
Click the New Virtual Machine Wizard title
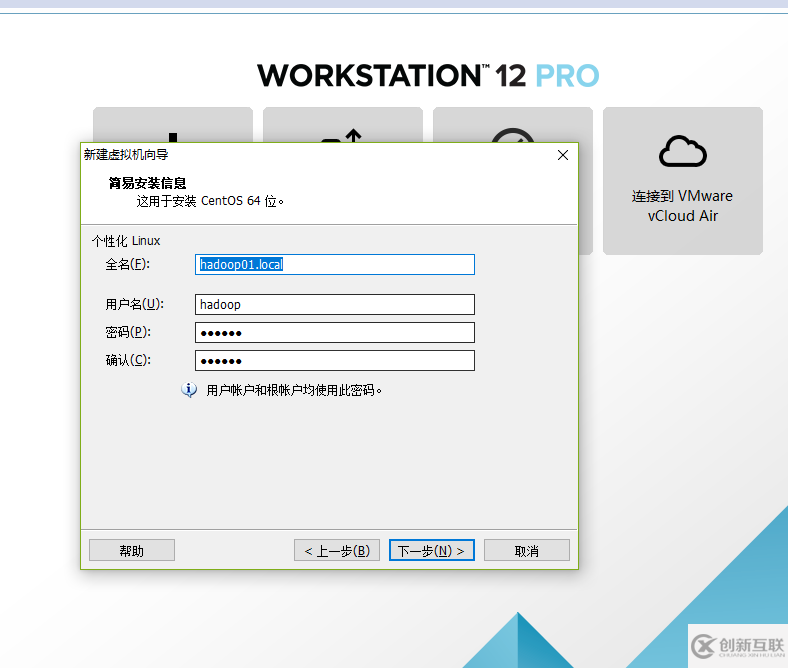click(x=126, y=155)
